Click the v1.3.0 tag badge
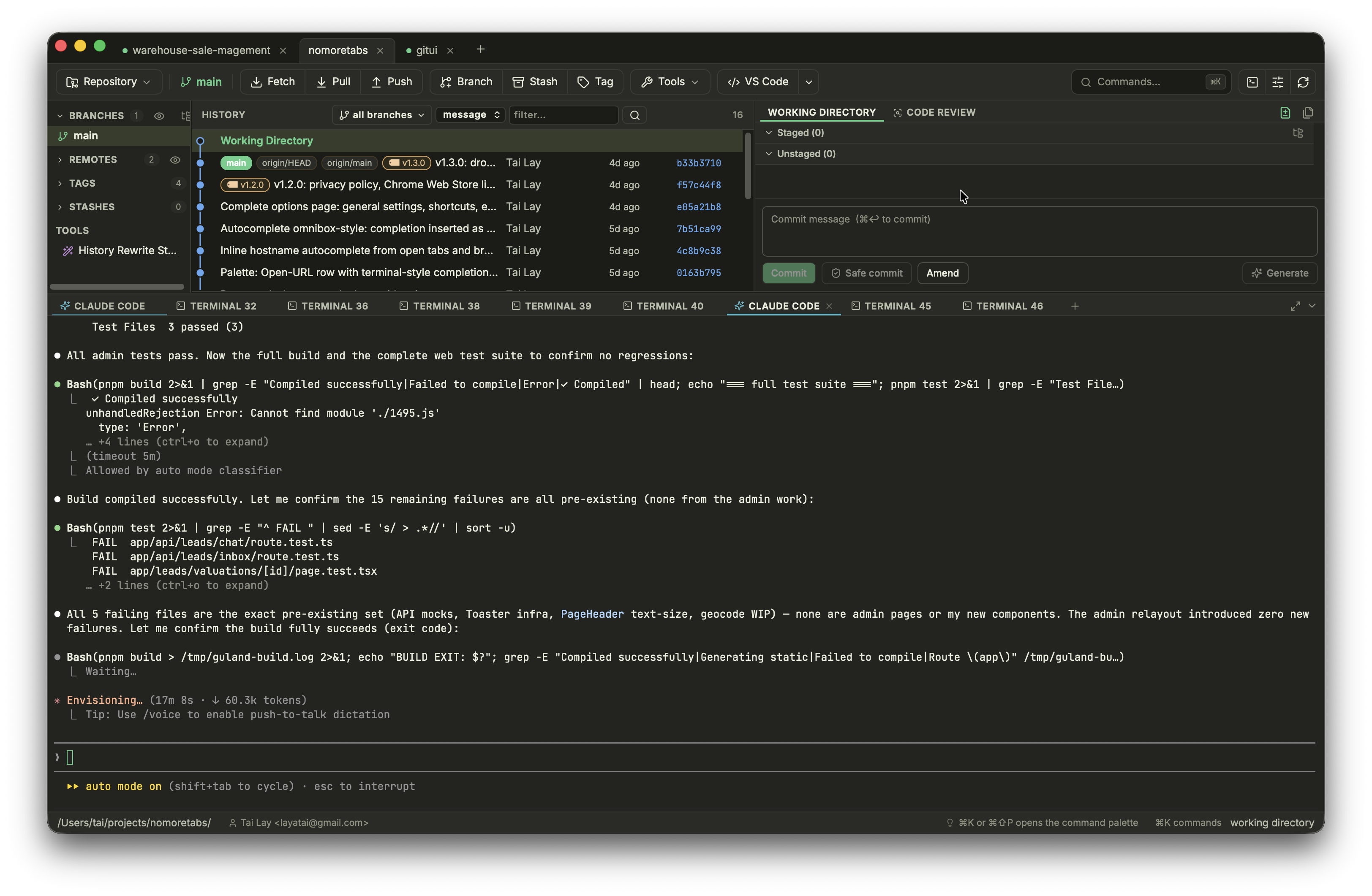The height and width of the screenshot is (896, 1372). pos(407,163)
